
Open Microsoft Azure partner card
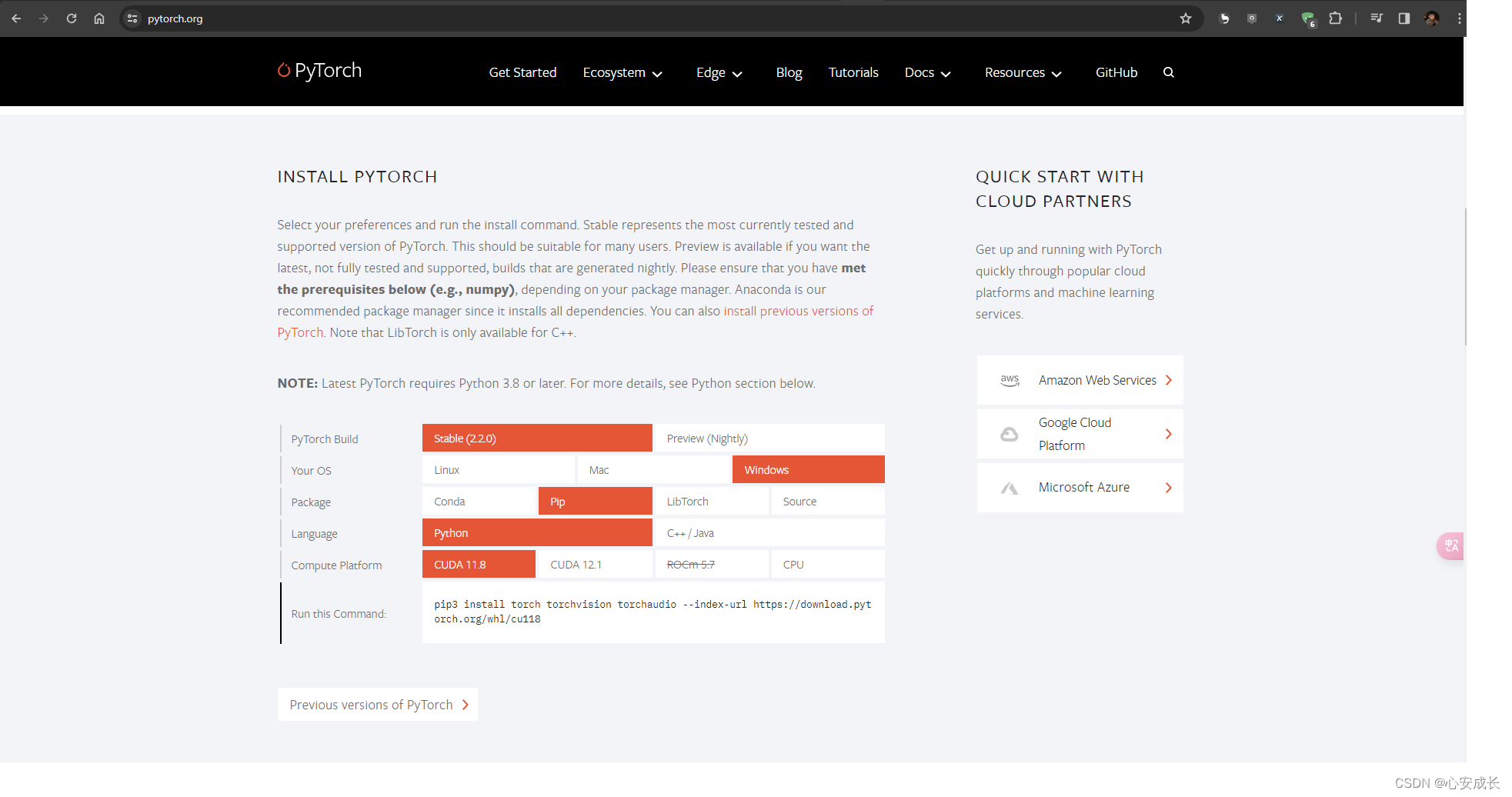(1080, 488)
